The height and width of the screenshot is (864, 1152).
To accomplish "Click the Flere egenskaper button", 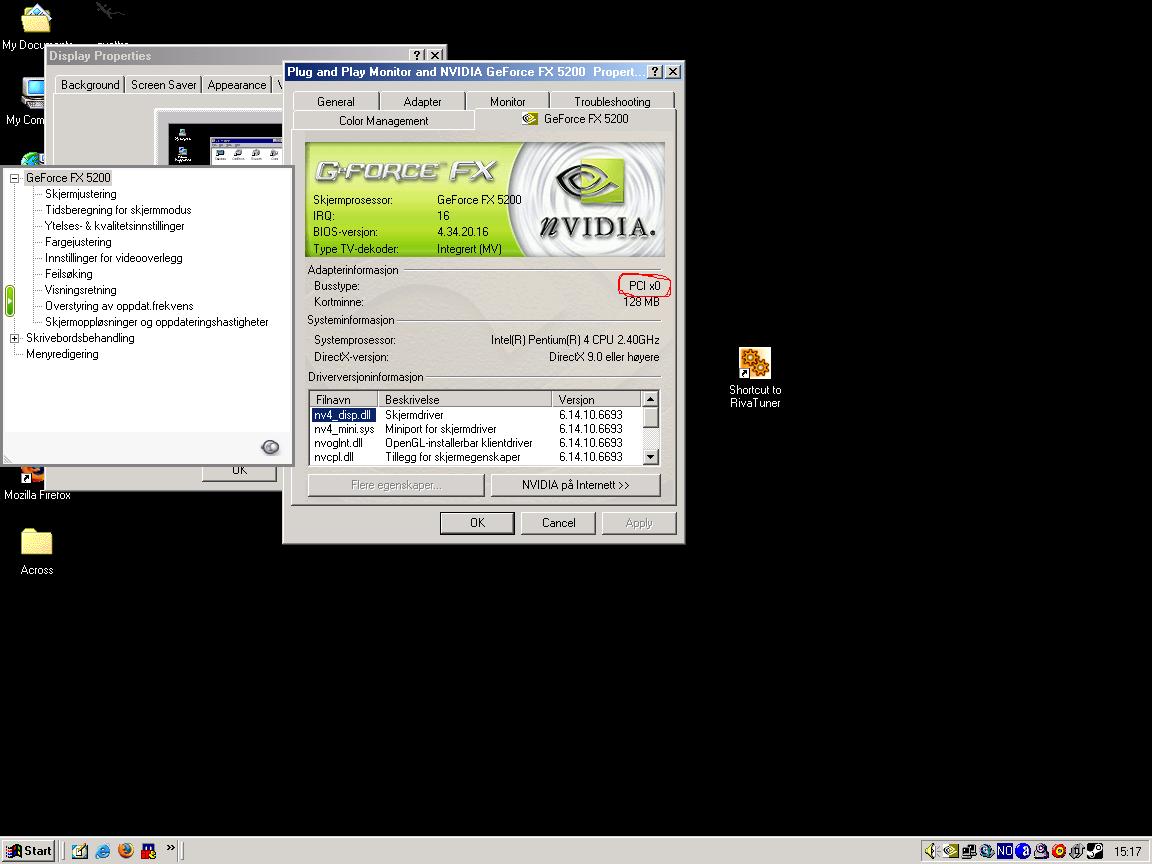I will coord(396,485).
